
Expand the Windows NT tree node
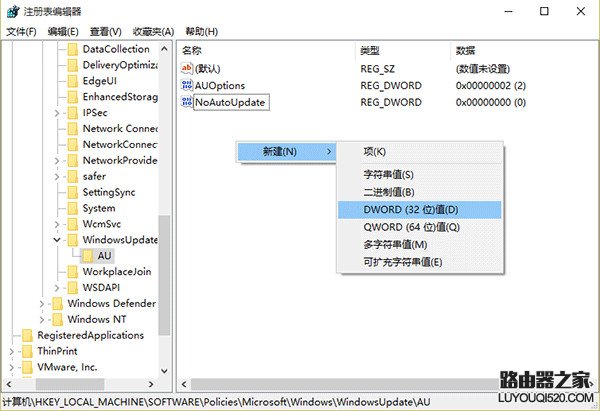point(42,320)
